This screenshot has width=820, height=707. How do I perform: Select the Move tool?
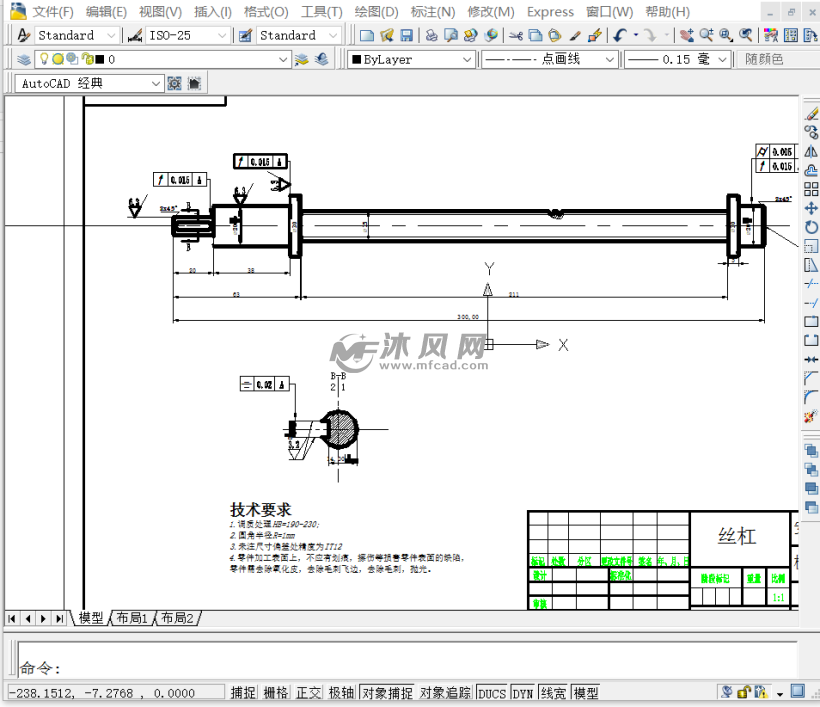point(811,208)
